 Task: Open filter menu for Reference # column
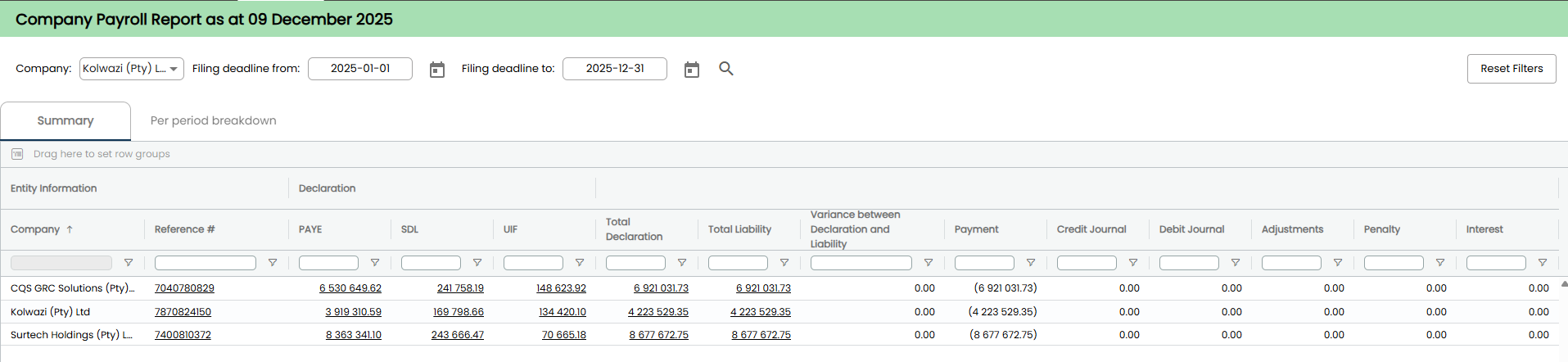pyautogui.click(x=273, y=263)
